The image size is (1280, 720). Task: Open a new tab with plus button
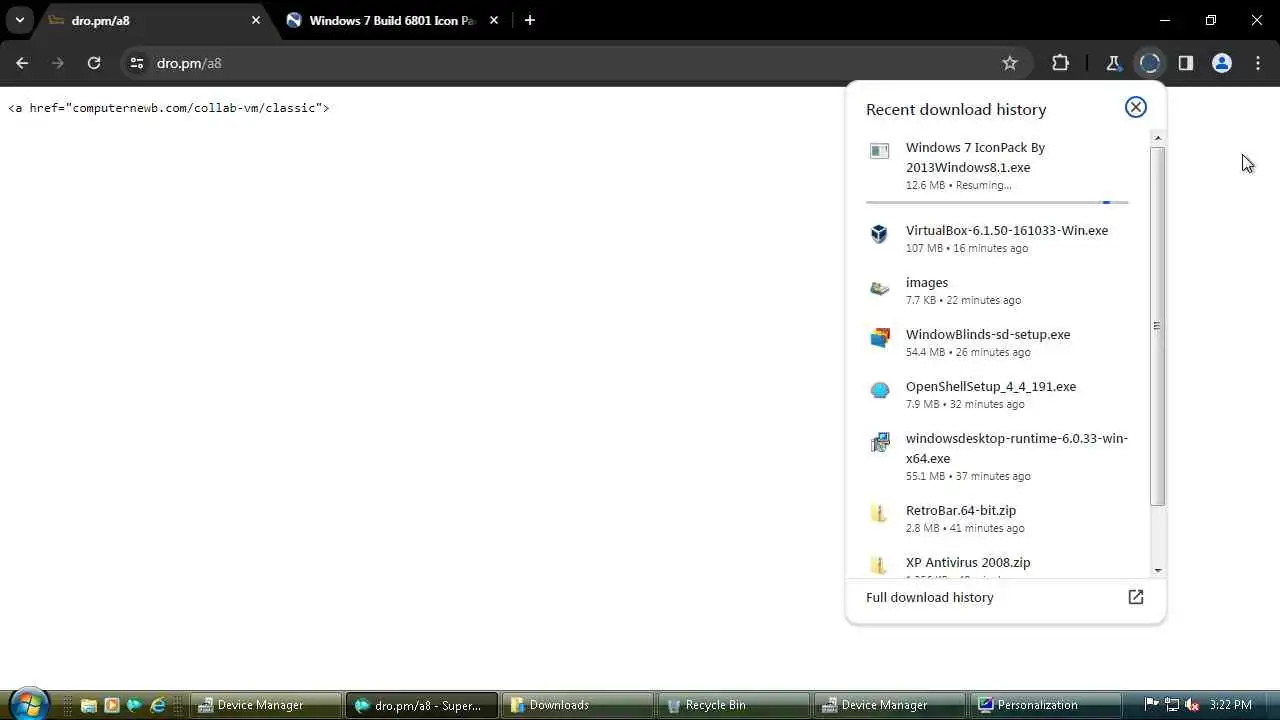[x=530, y=20]
